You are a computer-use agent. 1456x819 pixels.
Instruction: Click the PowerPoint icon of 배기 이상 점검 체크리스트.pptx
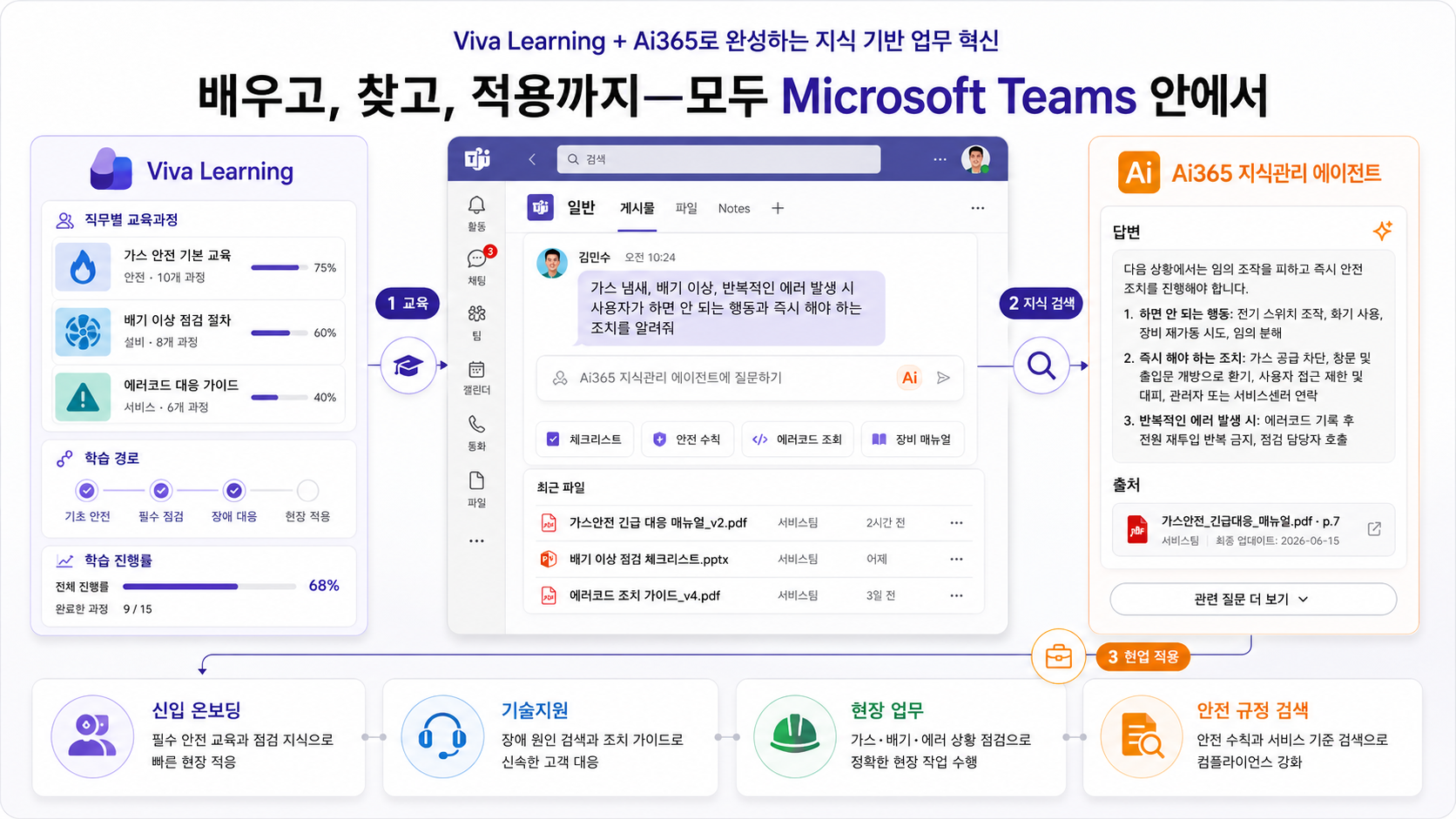point(549,560)
